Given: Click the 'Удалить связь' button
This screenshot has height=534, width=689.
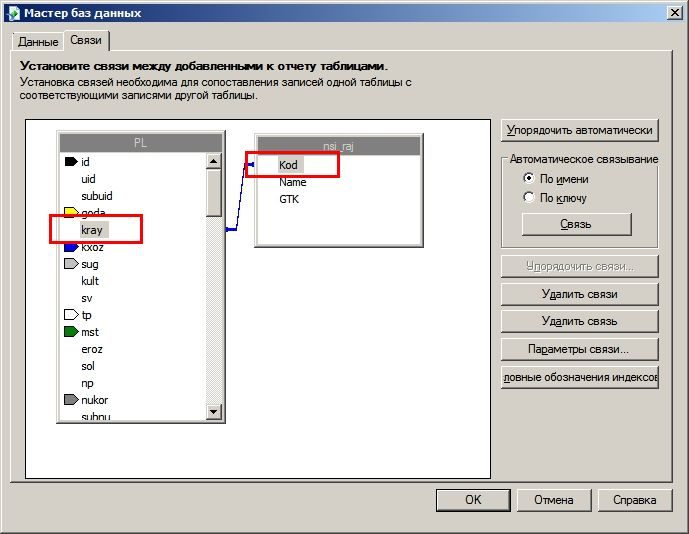Looking at the screenshot, I should coord(580,321).
